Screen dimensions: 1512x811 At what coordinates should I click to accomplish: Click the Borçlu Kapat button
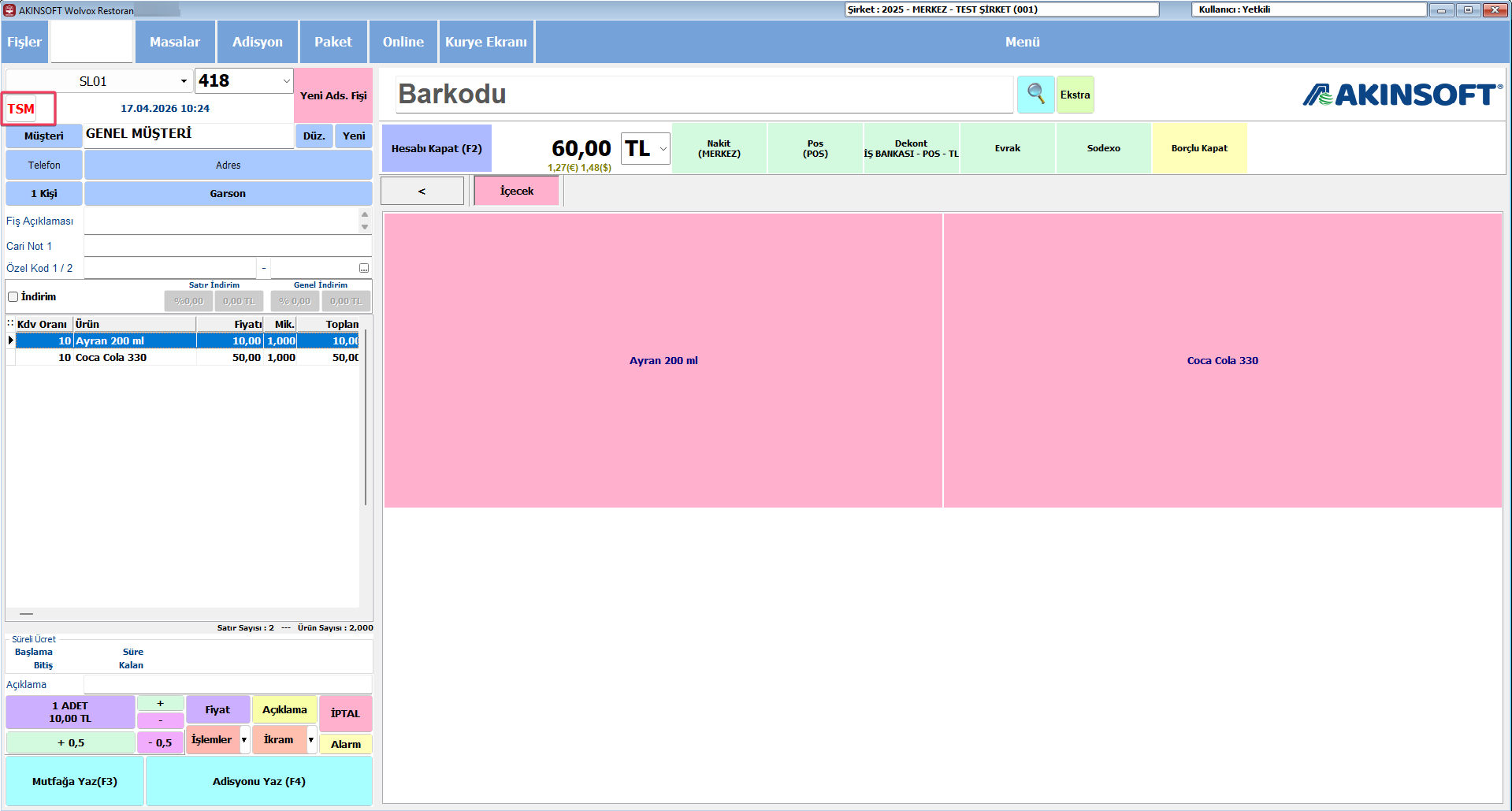1200,148
